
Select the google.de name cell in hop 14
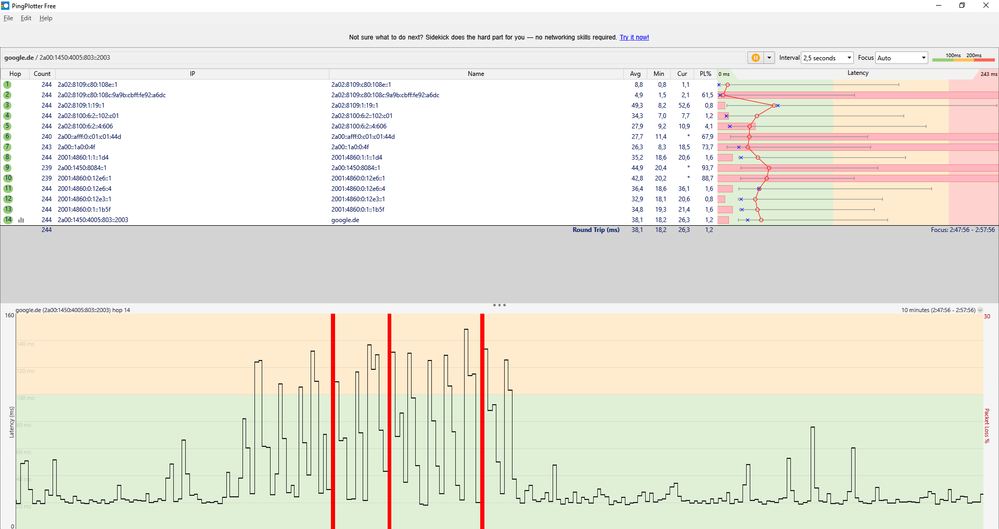click(345, 220)
